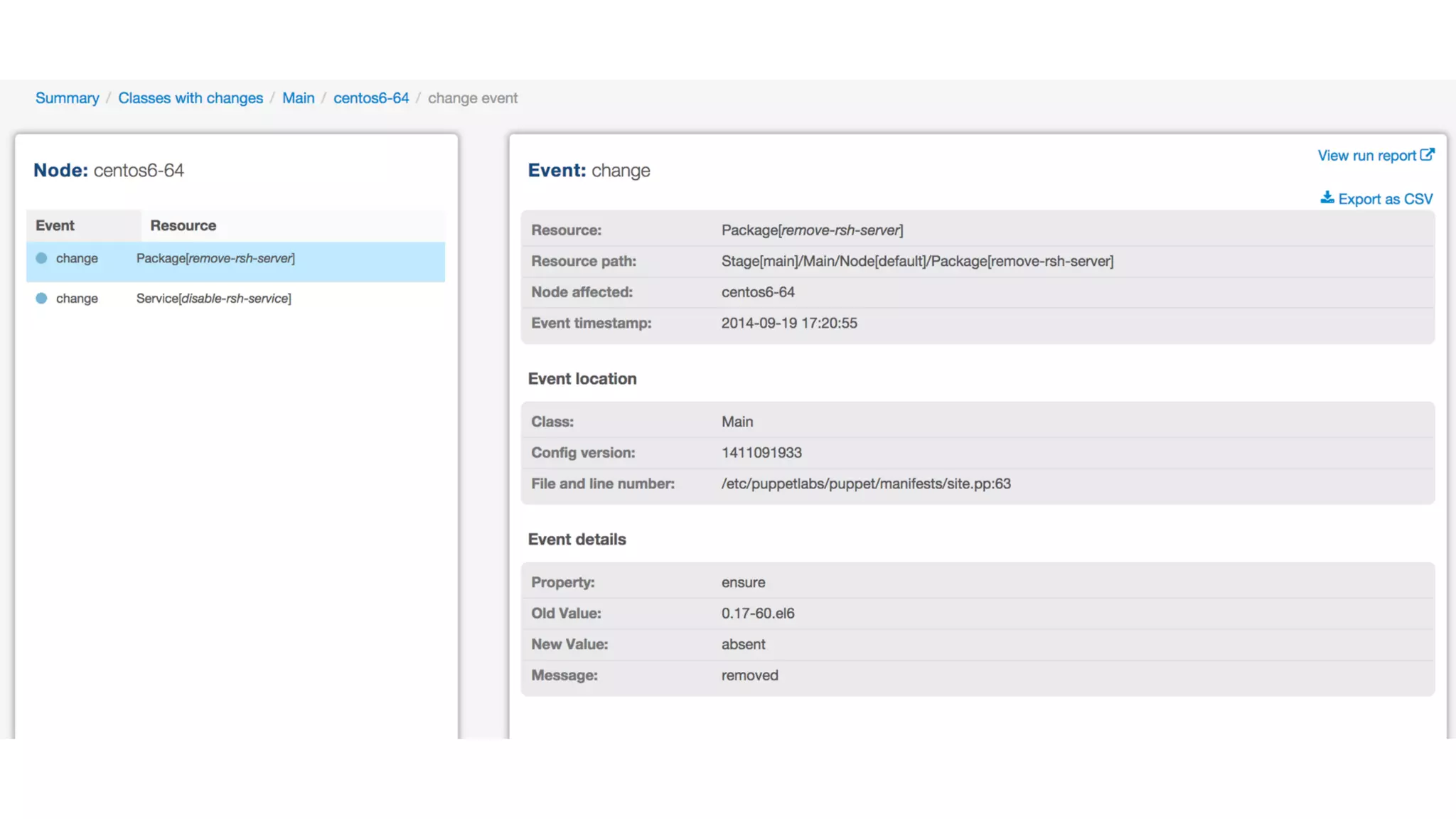Select the Package[remove-rsh-server] change event row
This screenshot has height=819, width=1456.
click(215, 259)
